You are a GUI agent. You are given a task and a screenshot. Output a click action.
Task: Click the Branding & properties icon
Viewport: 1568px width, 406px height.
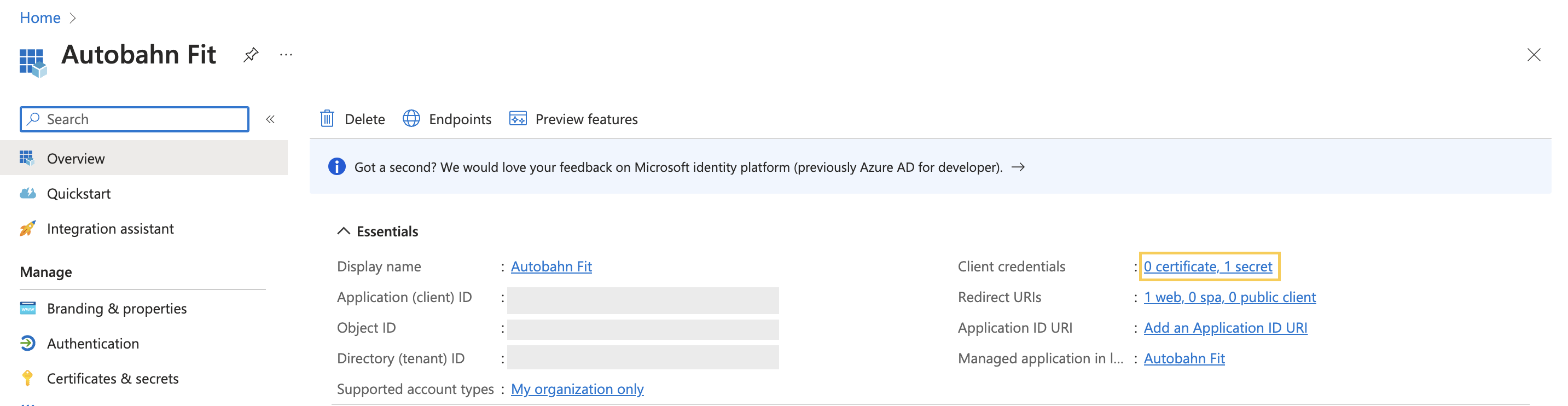[27, 308]
